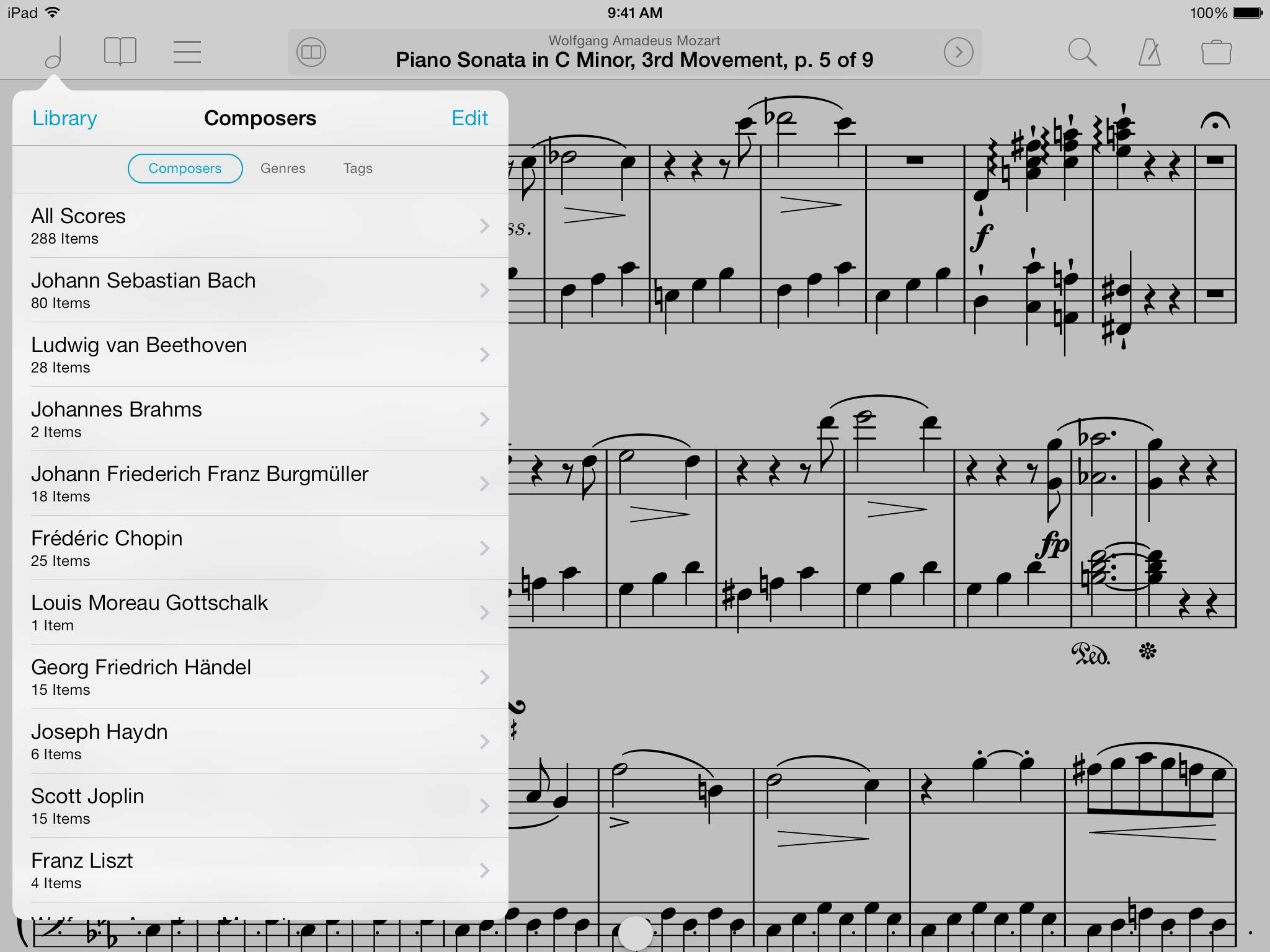Open the metronome tool
Viewport: 1270px width, 952px height.
[1149, 52]
